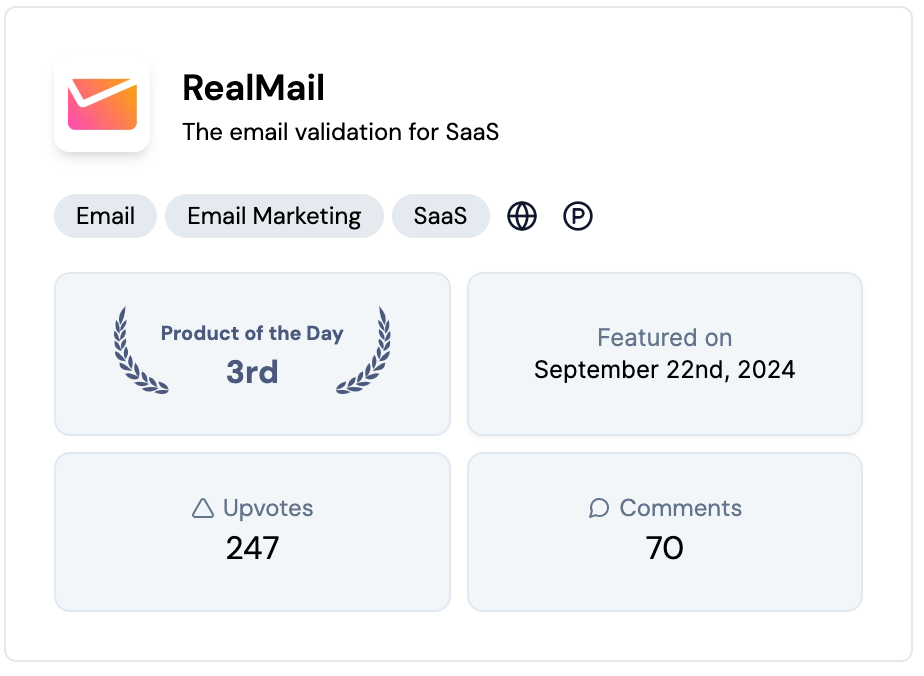Click the email validation tagline text
Image resolution: width=924 pixels, height=676 pixels.
340,132
